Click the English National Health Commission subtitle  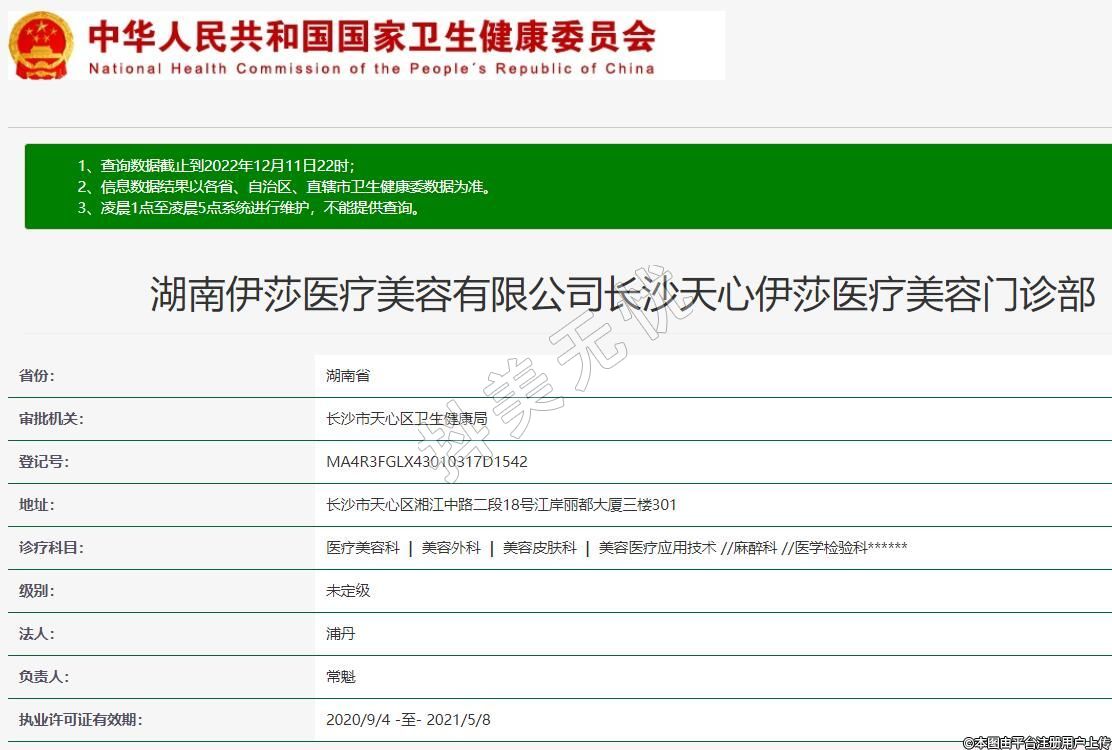tap(372, 69)
